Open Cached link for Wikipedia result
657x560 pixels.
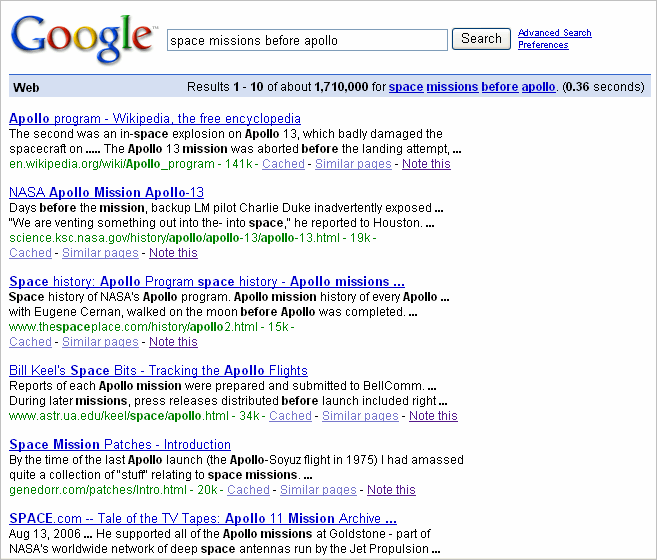pos(283,164)
